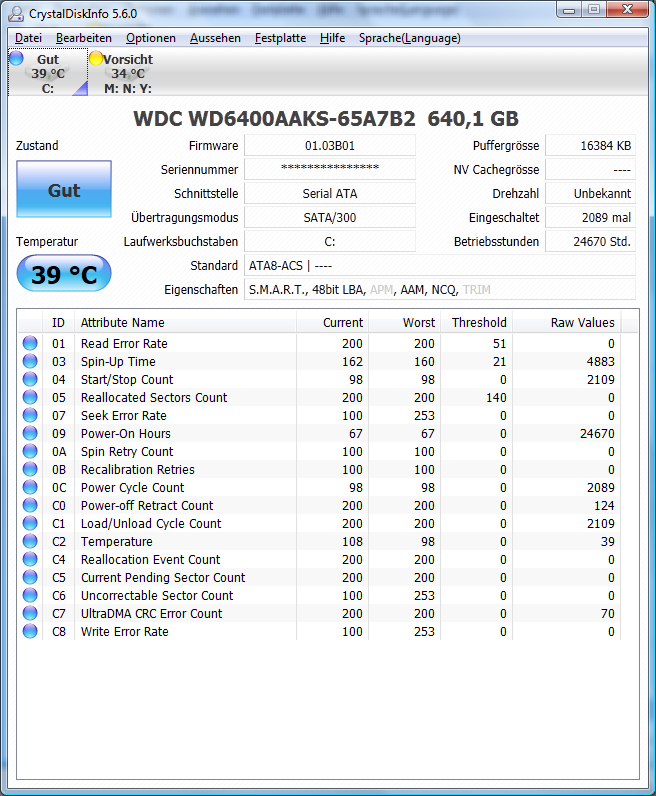
Task: Select the 'Reallocated Sectors Count' attribute name
Action: coord(154,397)
